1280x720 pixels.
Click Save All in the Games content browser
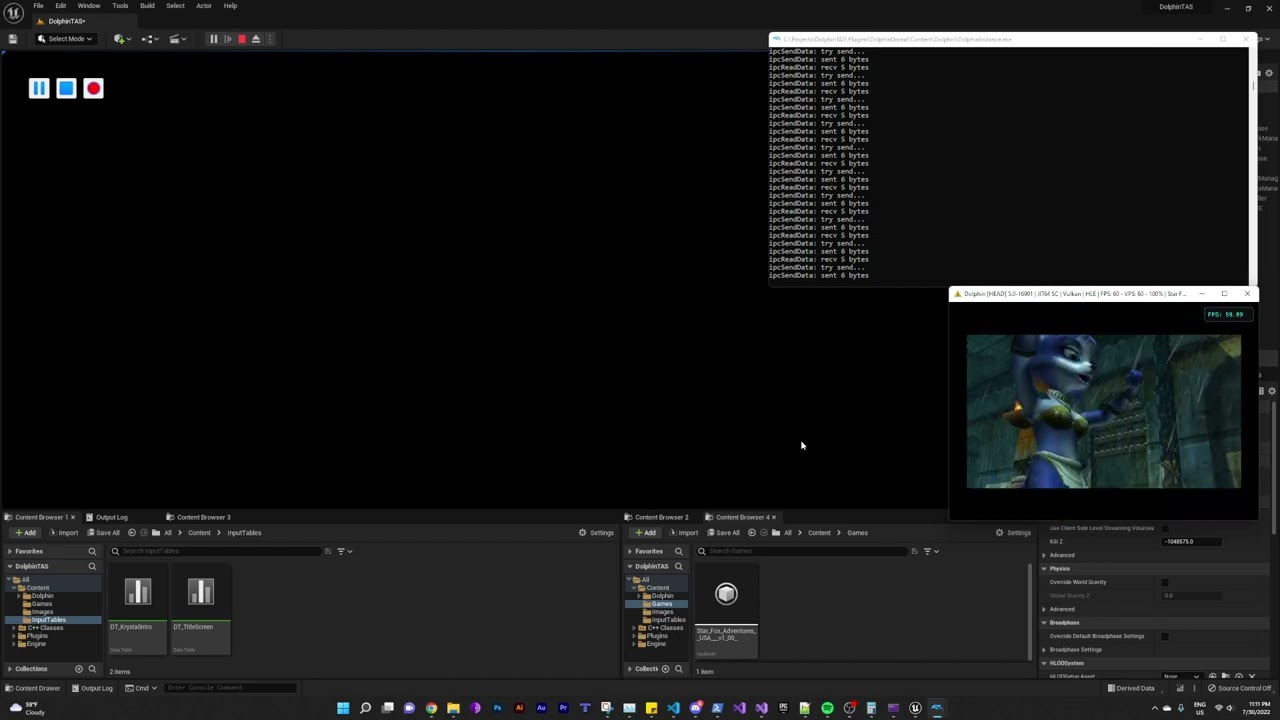click(x=723, y=533)
